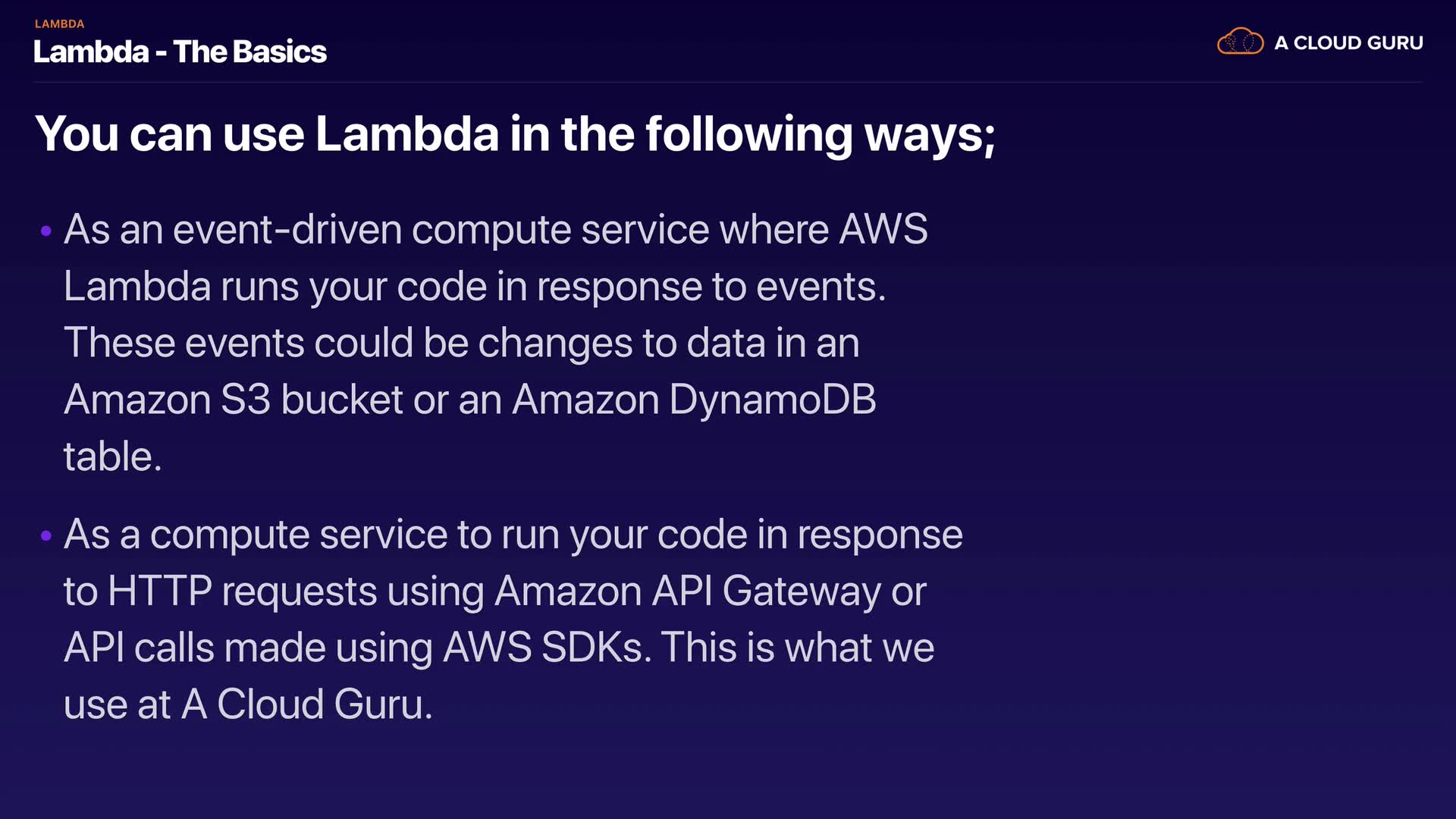Click the purple bullet before the first paragraph
Viewport: 1456px width, 819px height.
tap(46, 231)
